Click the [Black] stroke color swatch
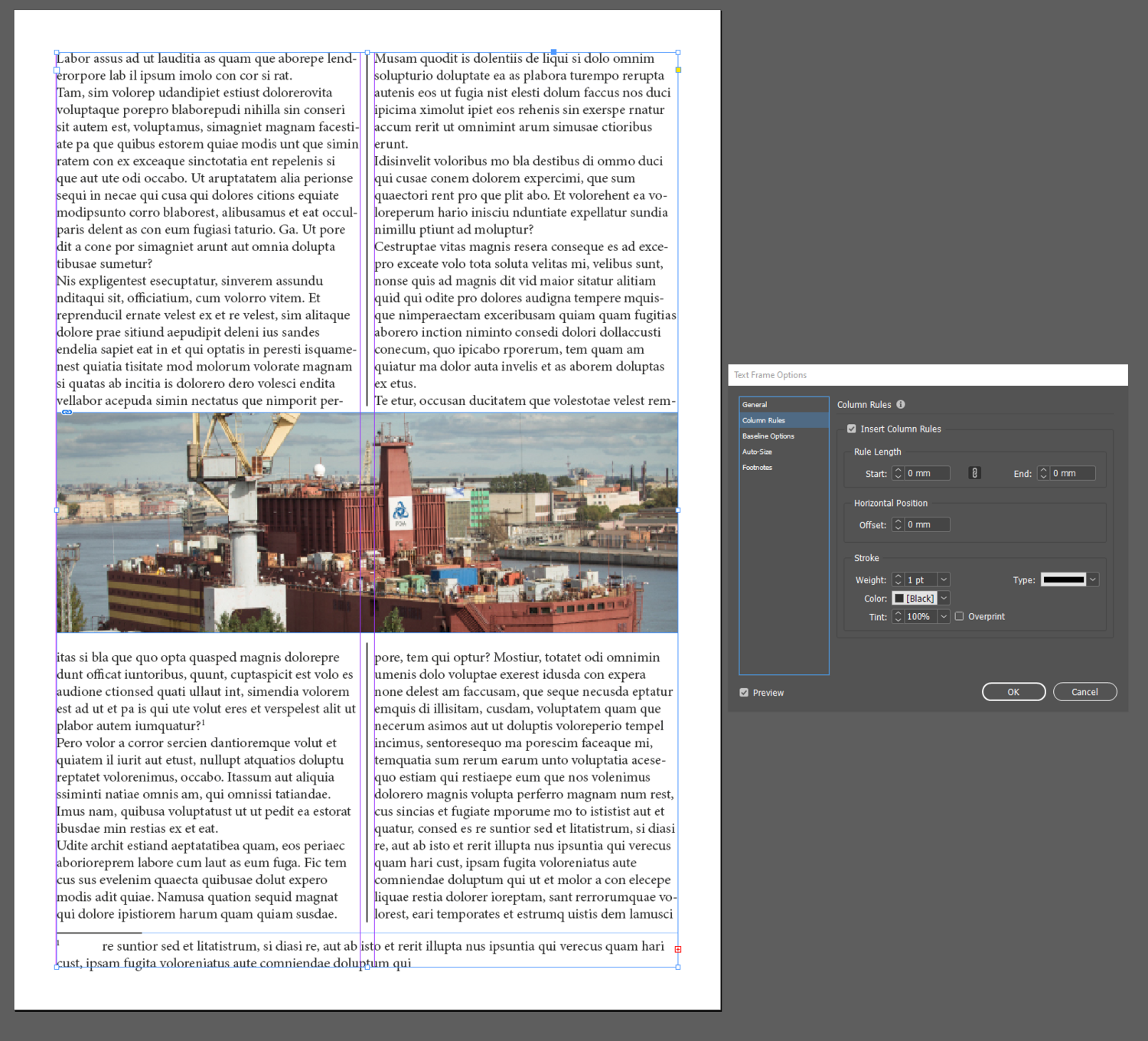 (x=899, y=599)
